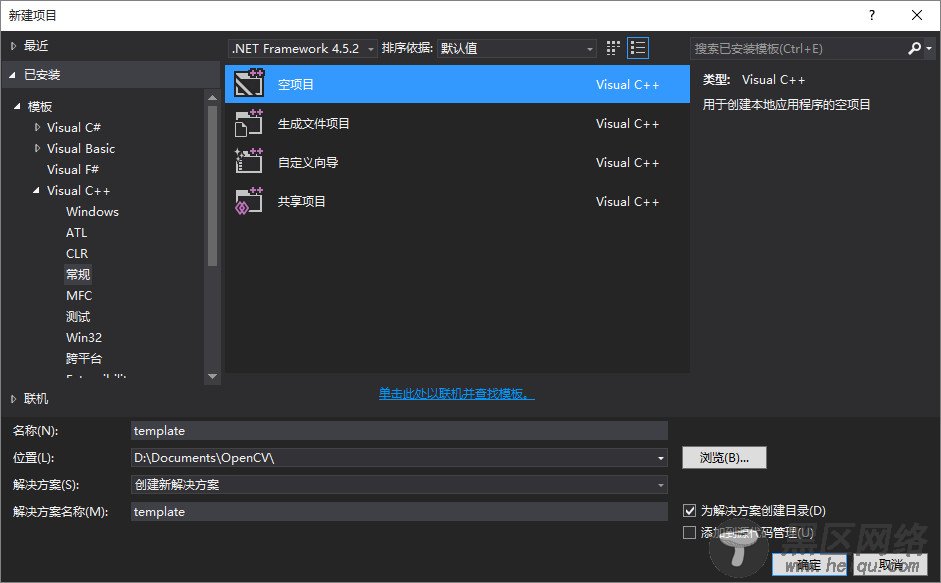Select 跨平台 template category
941x583 pixels.
pos(84,358)
